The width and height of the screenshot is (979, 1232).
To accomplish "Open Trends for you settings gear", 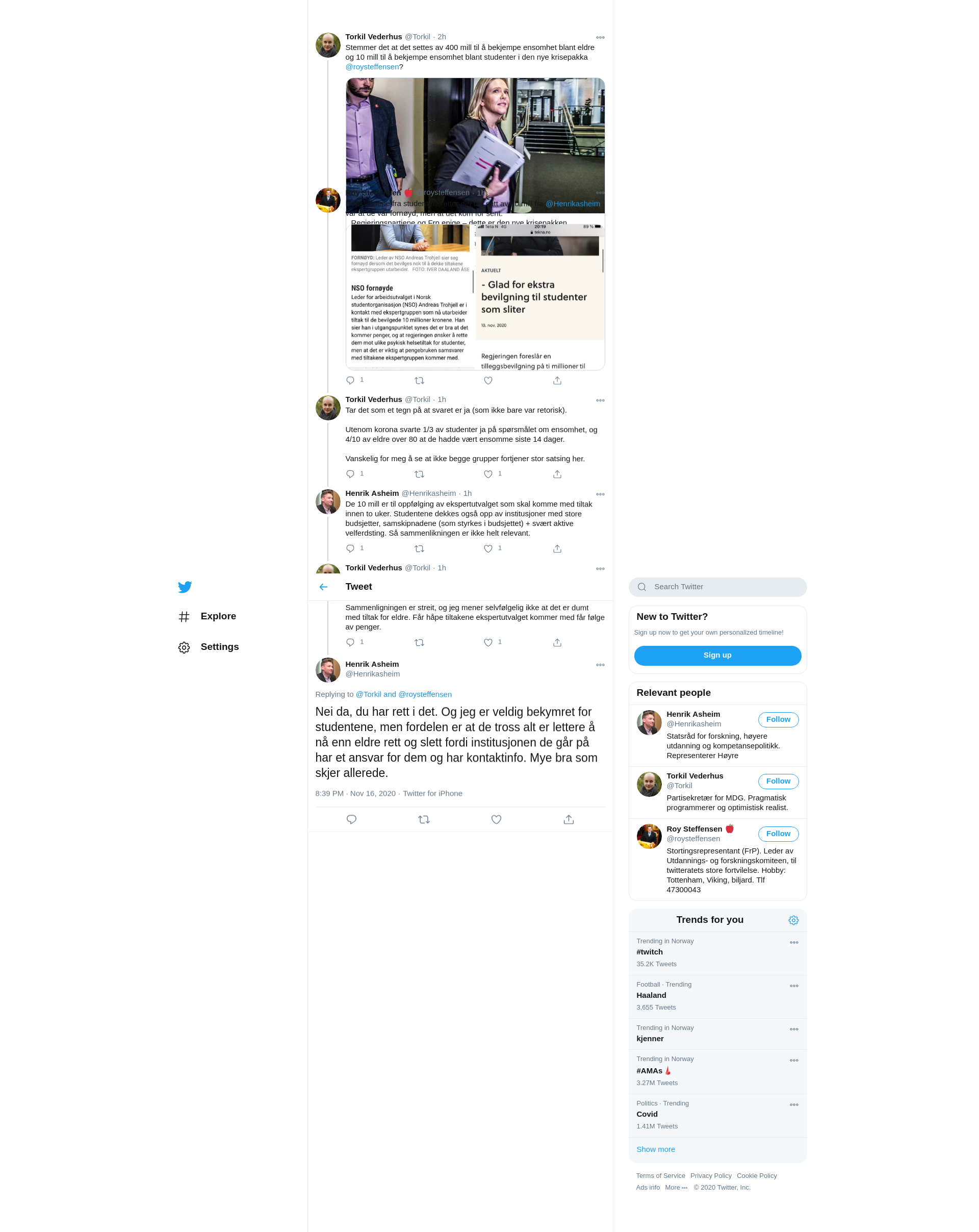I will [x=793, y=920].
